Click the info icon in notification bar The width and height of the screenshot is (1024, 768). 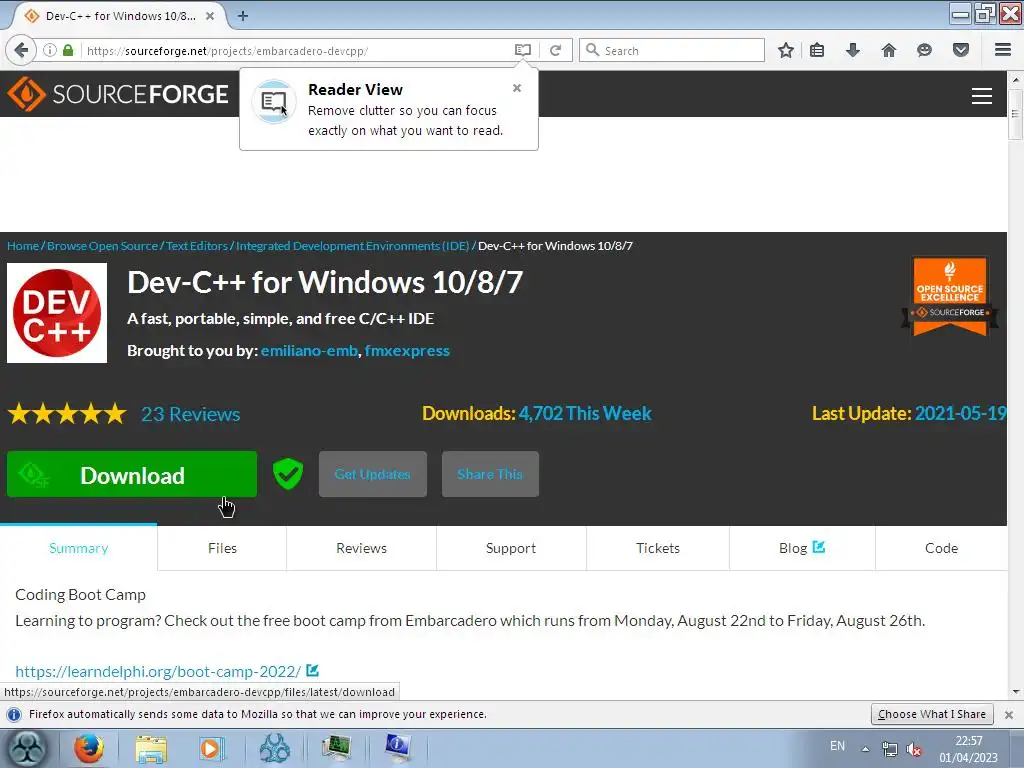pyautogui.click(x=14, y=714)
